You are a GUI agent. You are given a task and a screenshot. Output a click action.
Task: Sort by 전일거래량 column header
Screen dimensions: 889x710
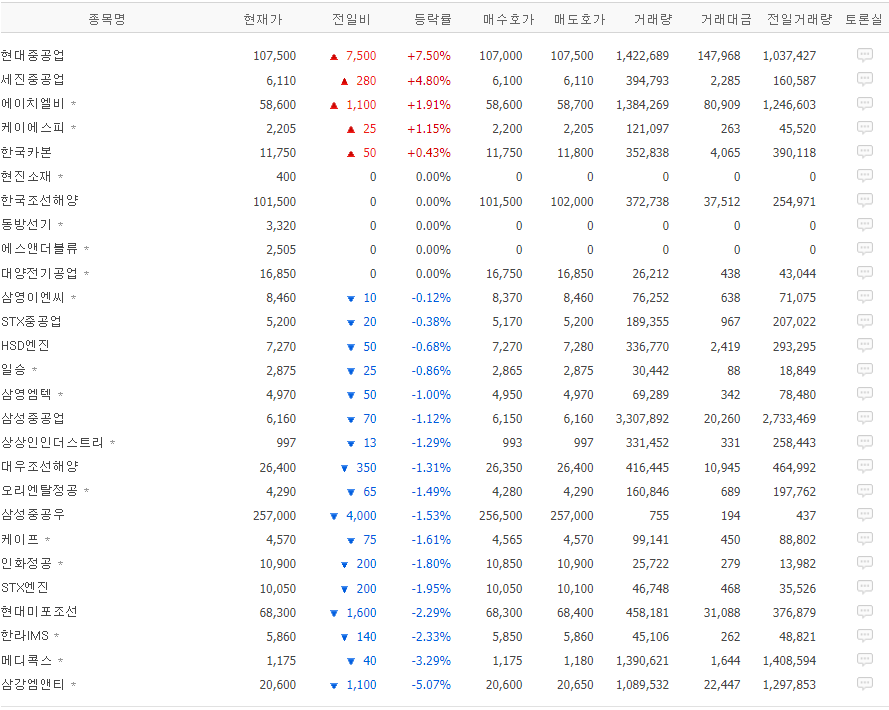[x=799, y=19]
